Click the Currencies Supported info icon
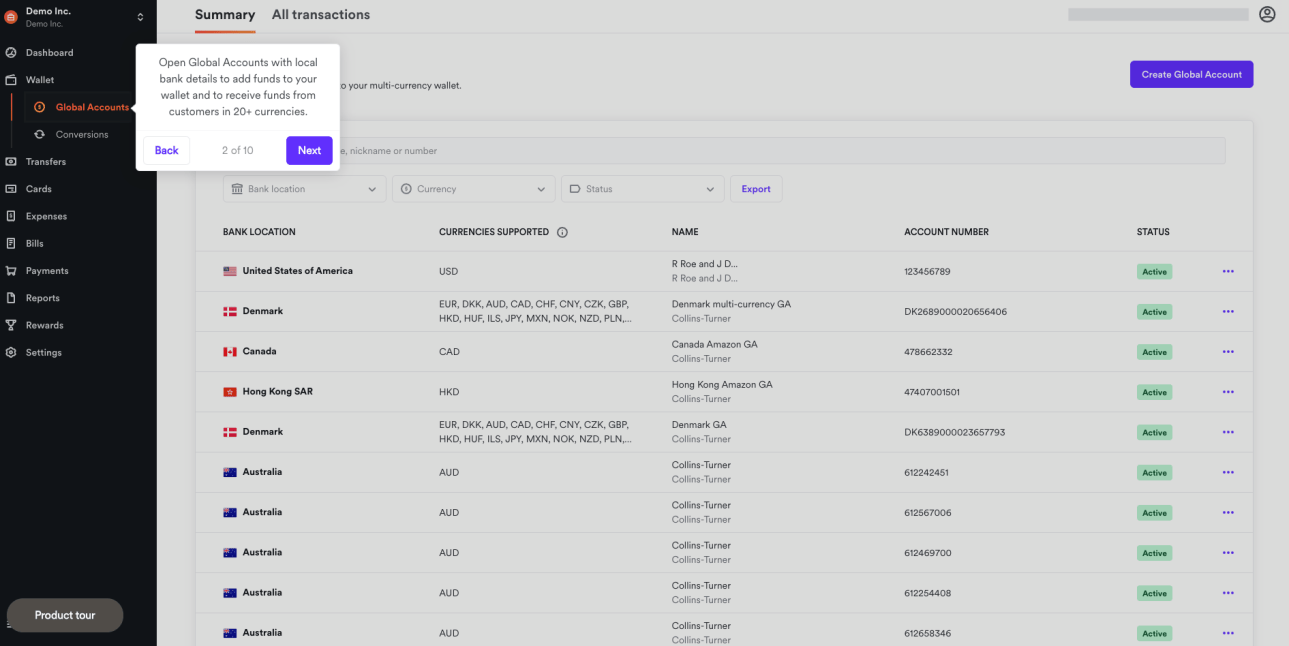This screenshot has width=1289, height=646. 562,231
